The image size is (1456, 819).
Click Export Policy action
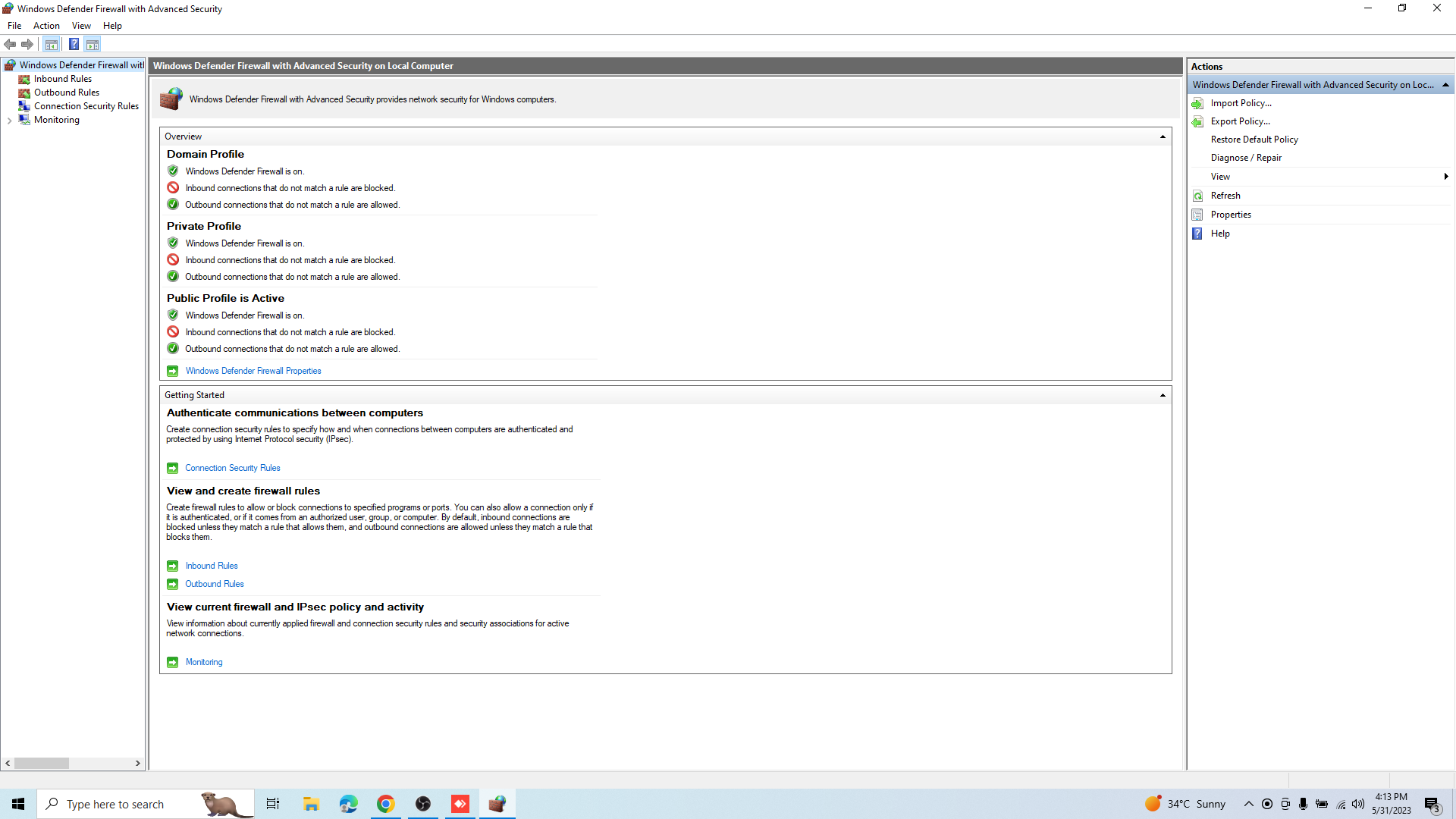(x=1240, y=121)
